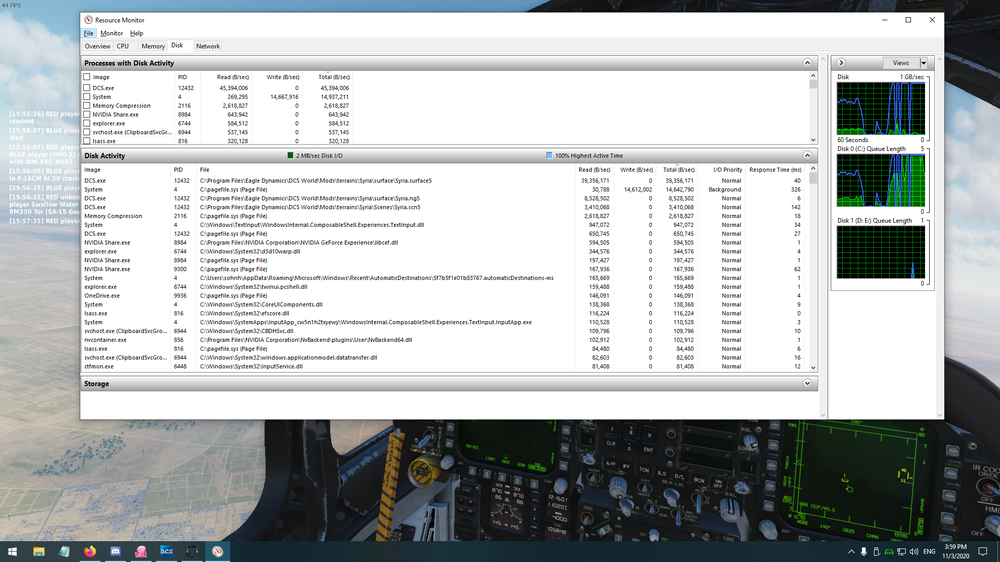Open File Explorer from the taskbar
This screenshot has height=562, width=1000.
38,551
